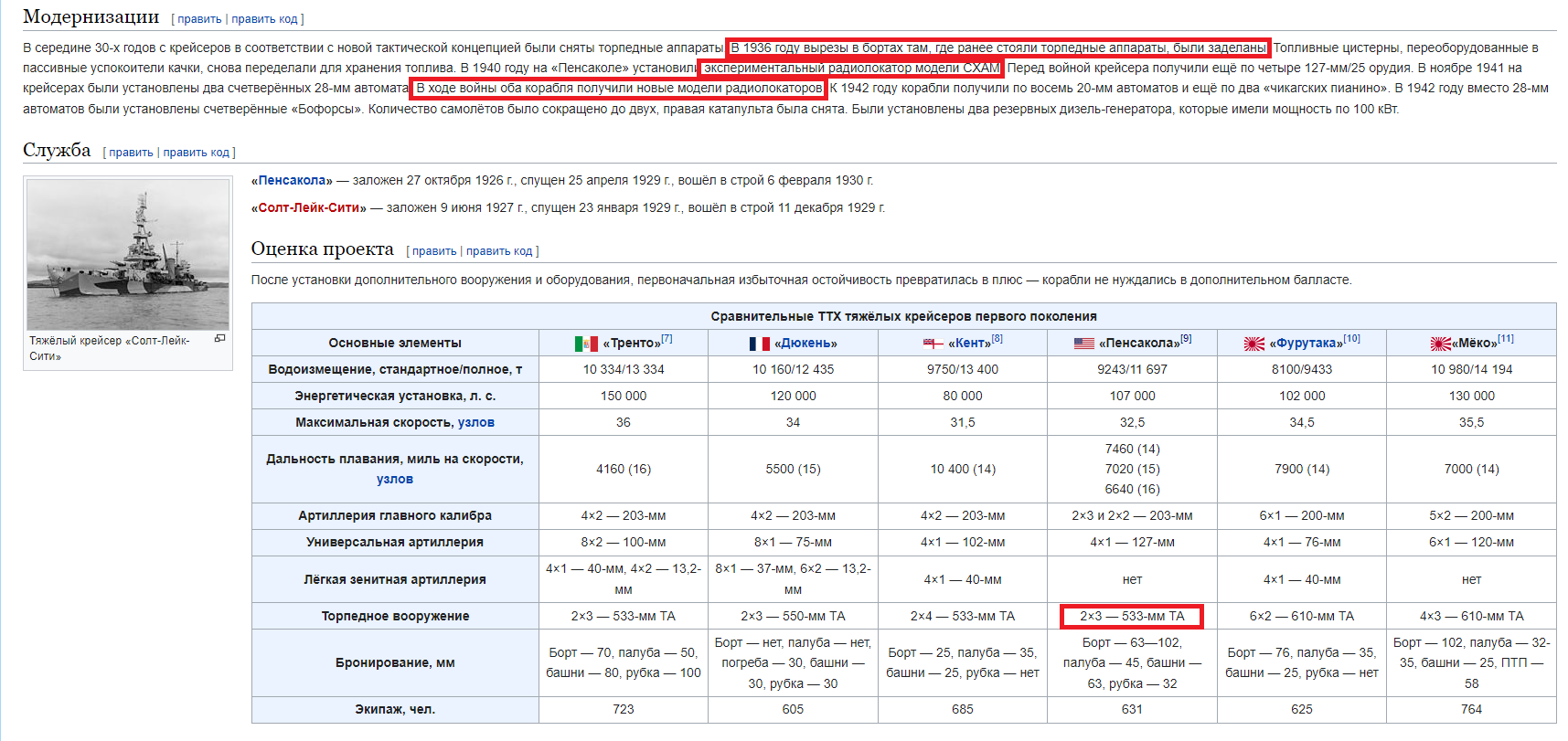Click the «Служба» section heading
Screen dimensions: 1568x741
(x=57, y=150)
